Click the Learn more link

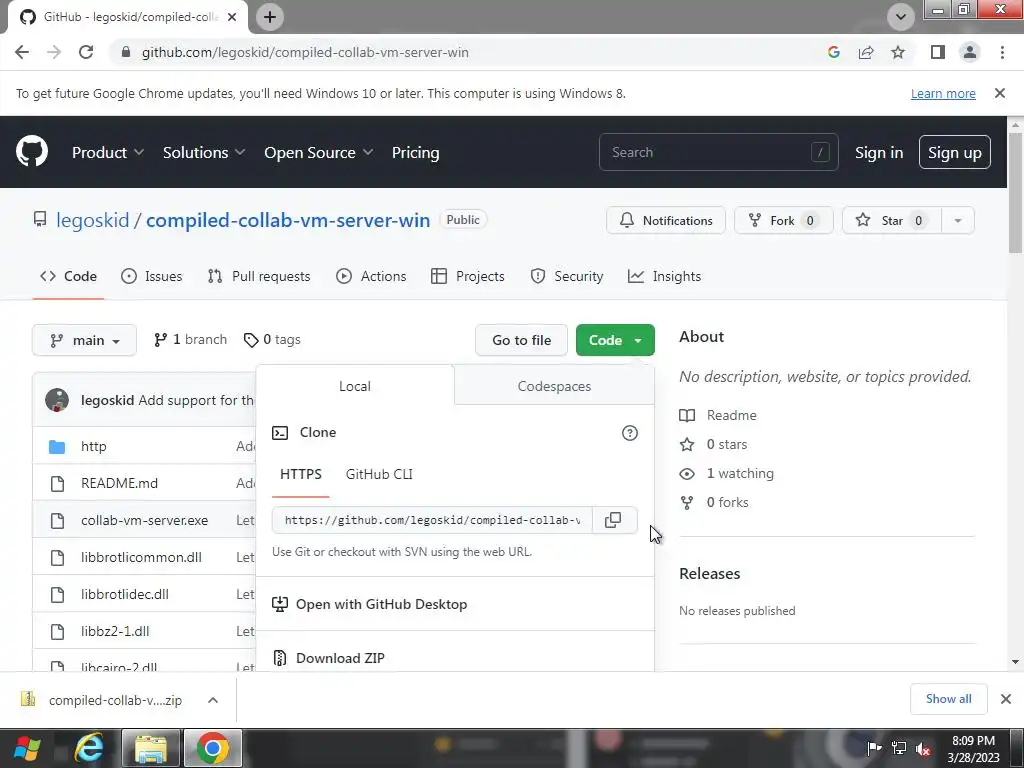[943, 93]
